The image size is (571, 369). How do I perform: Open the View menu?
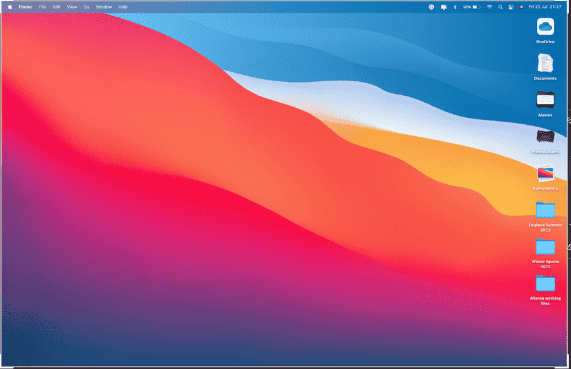[72, 7]
